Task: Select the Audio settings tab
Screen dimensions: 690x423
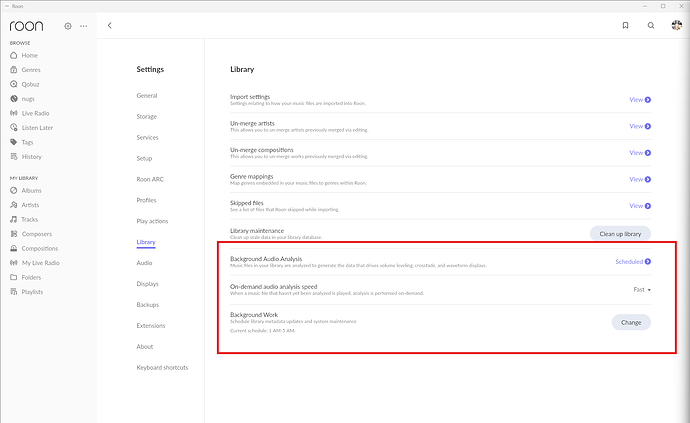Action: point(144,263)
